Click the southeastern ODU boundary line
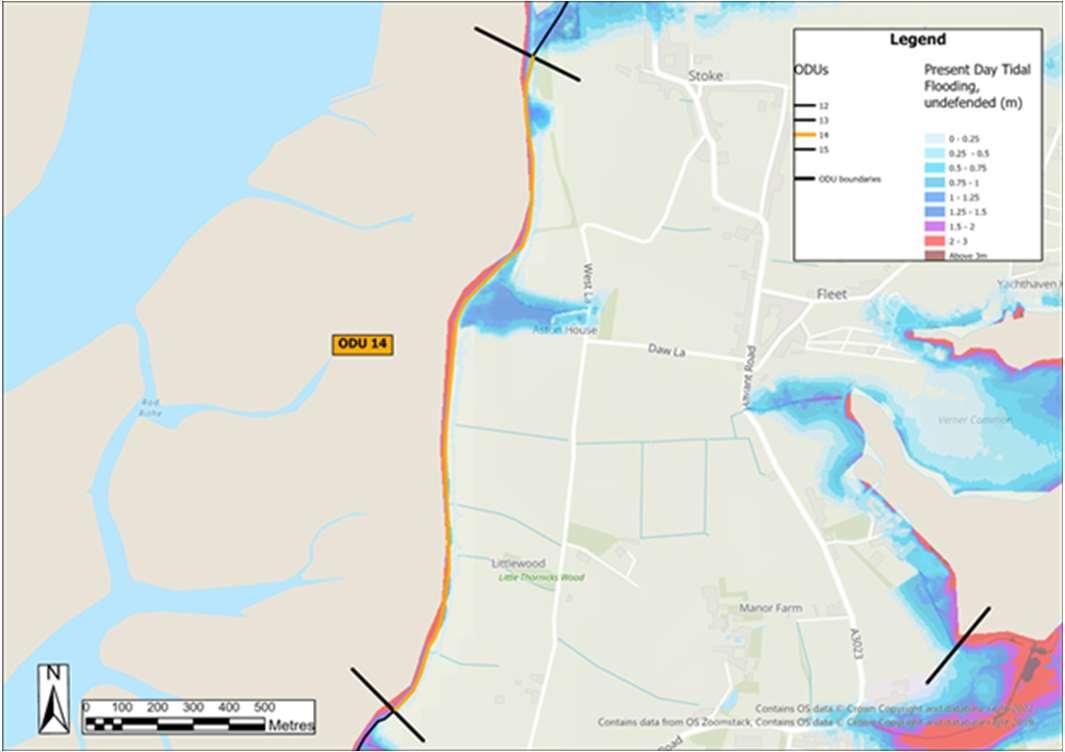The image size is (1065, 752). click(958, 645)
